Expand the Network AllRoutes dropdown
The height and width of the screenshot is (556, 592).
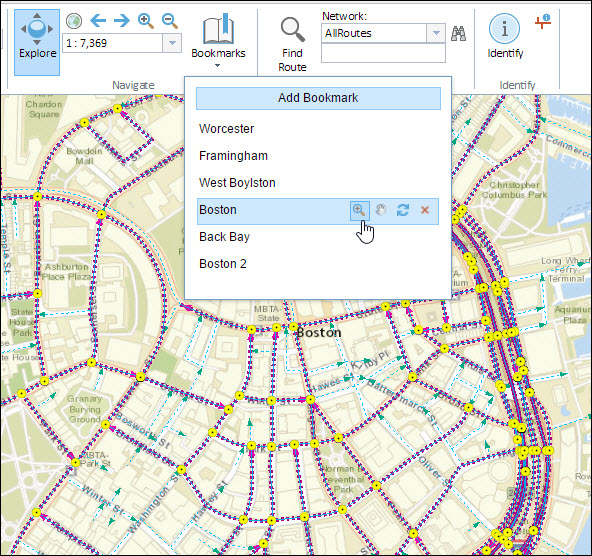click(x=436, y=33)
